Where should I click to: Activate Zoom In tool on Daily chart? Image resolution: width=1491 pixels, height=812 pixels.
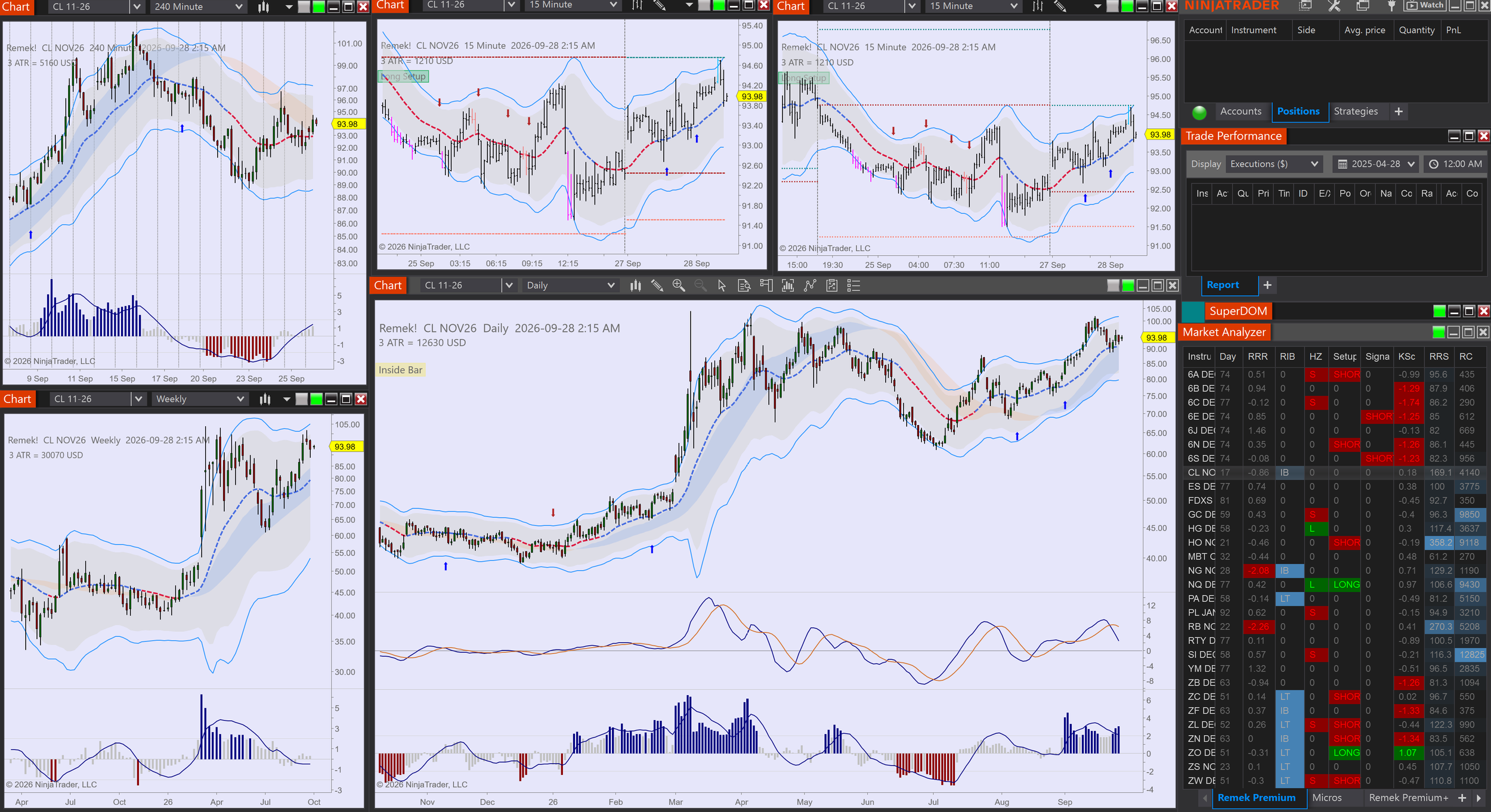pyautogui.click(x=679, y=286)
